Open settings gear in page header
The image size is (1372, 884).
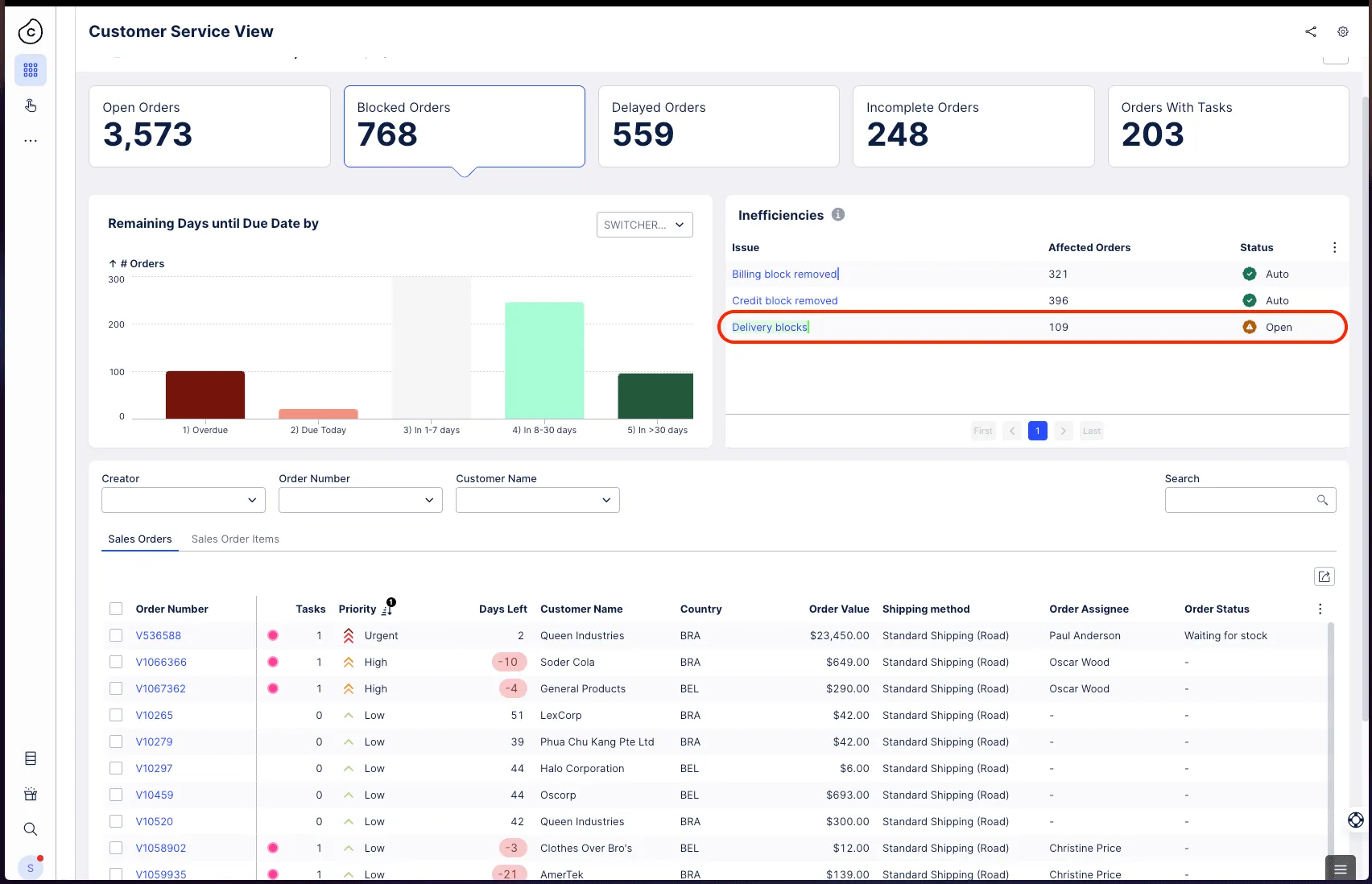pos(1343,31)
